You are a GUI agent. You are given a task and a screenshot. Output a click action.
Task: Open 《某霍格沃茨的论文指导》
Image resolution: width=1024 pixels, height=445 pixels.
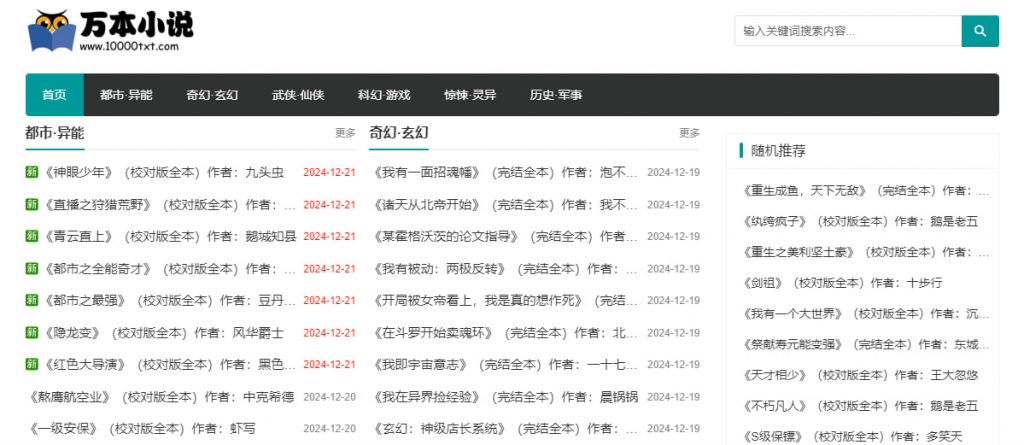click(x=504, y=236)
